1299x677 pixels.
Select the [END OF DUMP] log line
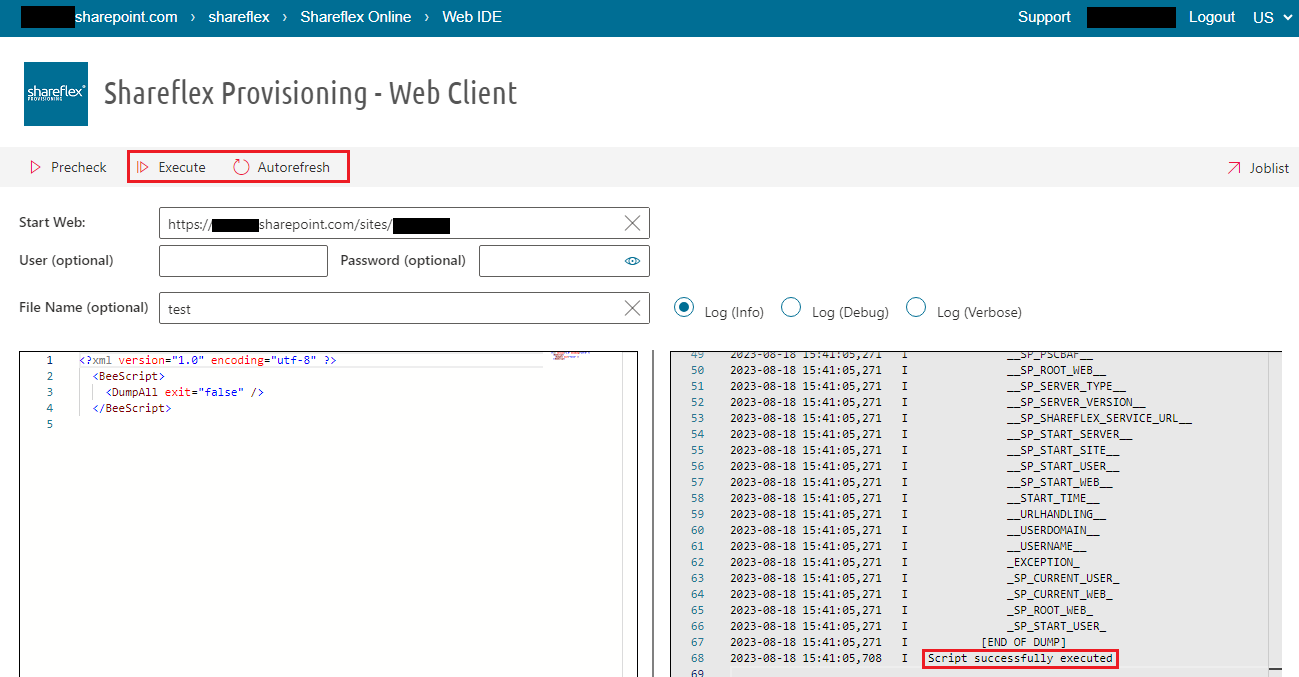1023,642
